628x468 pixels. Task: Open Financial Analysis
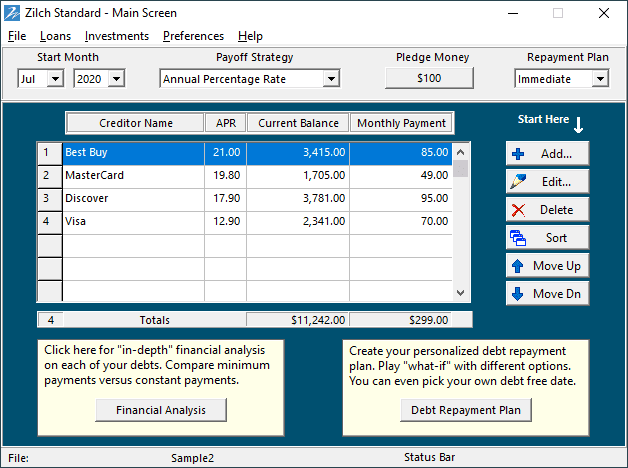pyautogui.click(x=161, y=410)
